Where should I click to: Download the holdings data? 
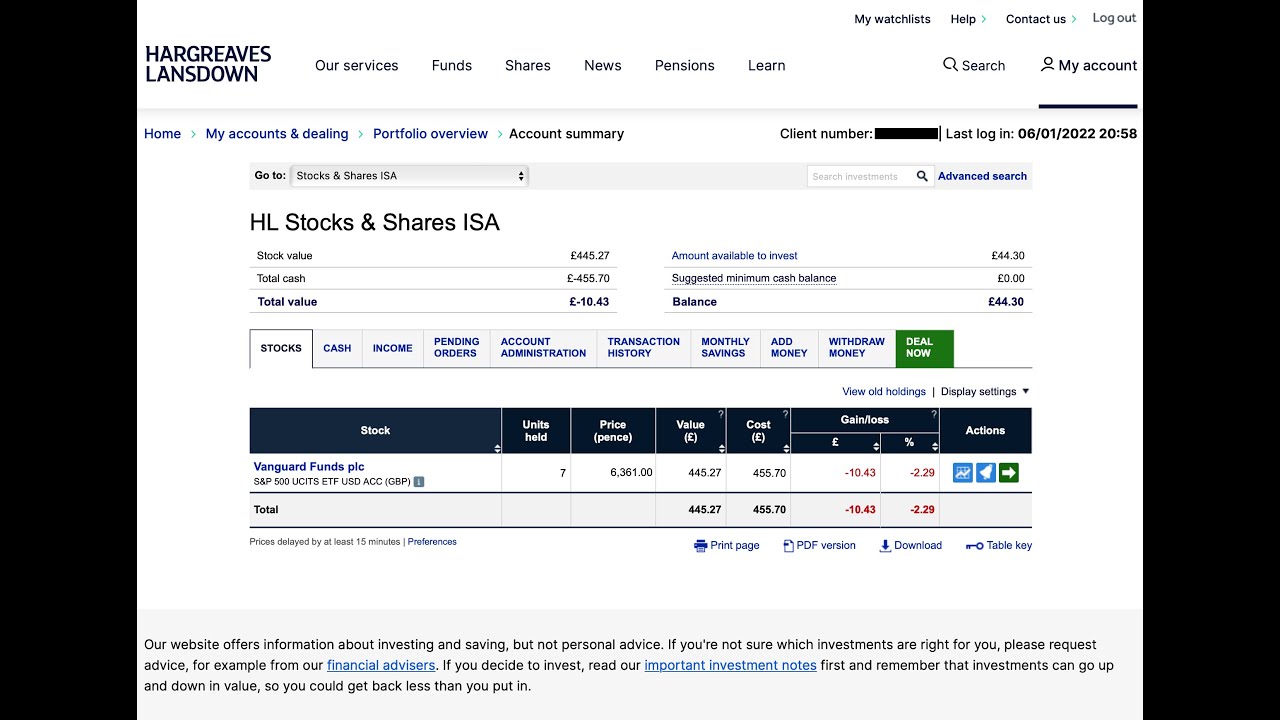pos(911,546)
